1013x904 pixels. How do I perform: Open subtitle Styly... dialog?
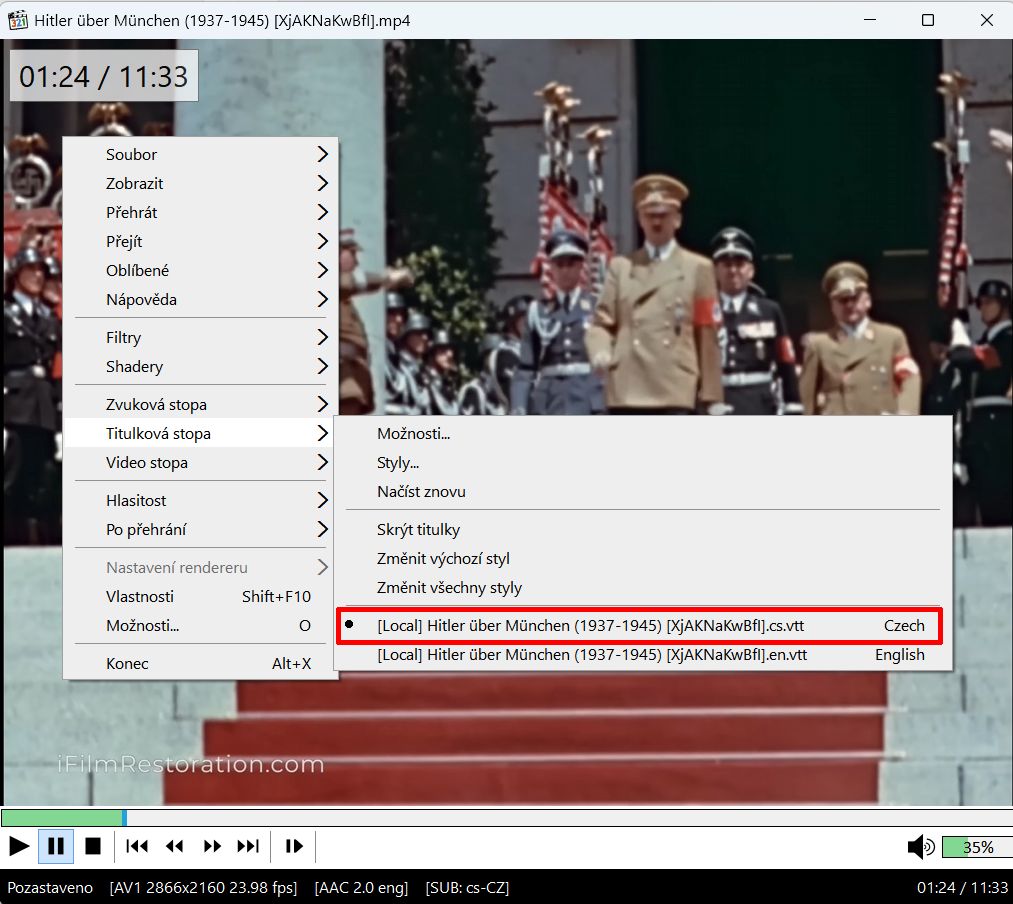click(398, 463)
